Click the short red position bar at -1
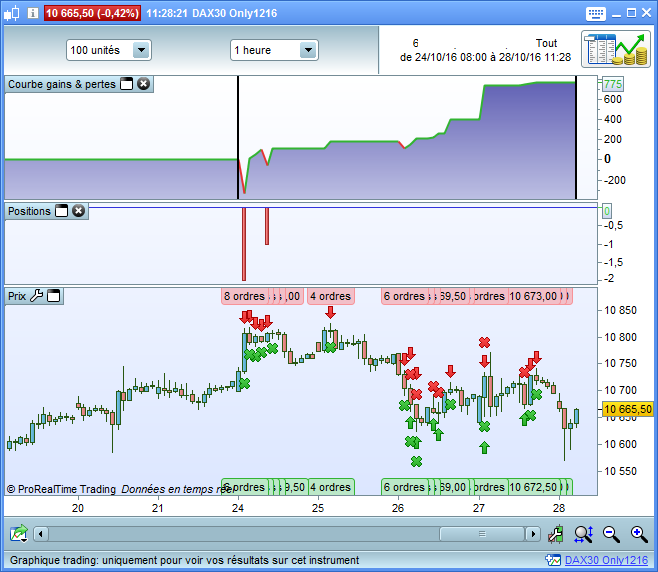This screenshot has height=572, width=658. [x=267, y=226]
